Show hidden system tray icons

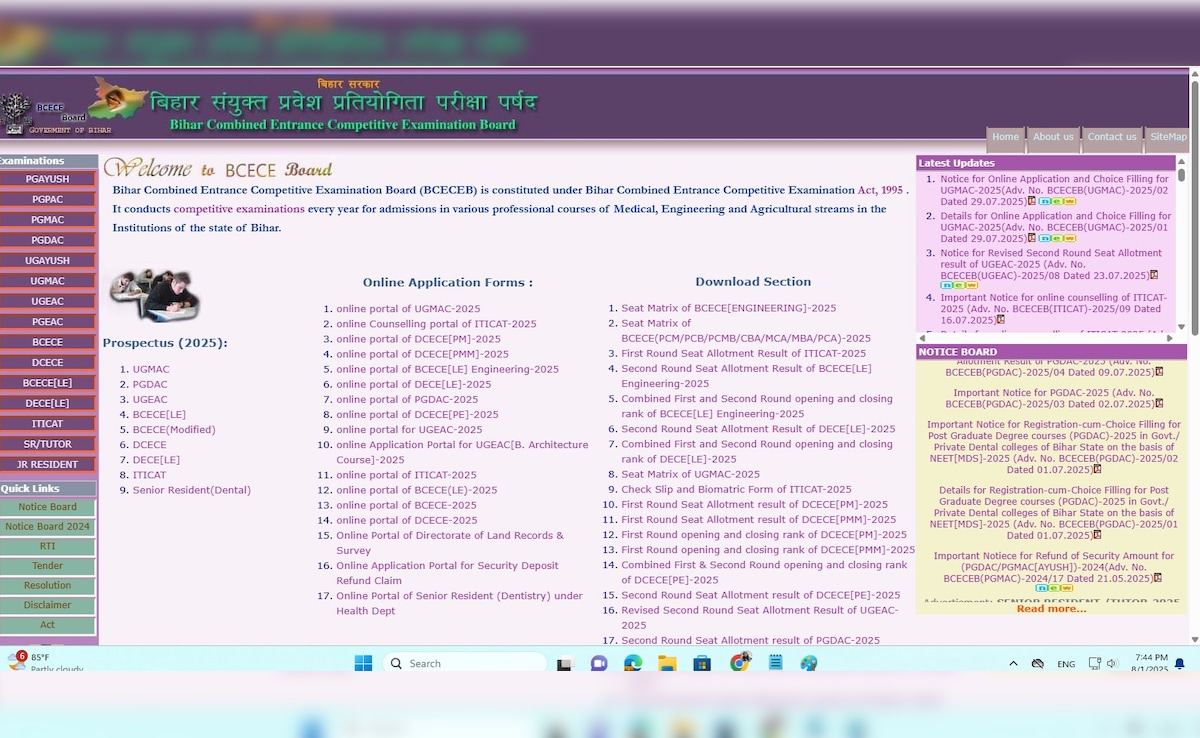coord(1014,663)
